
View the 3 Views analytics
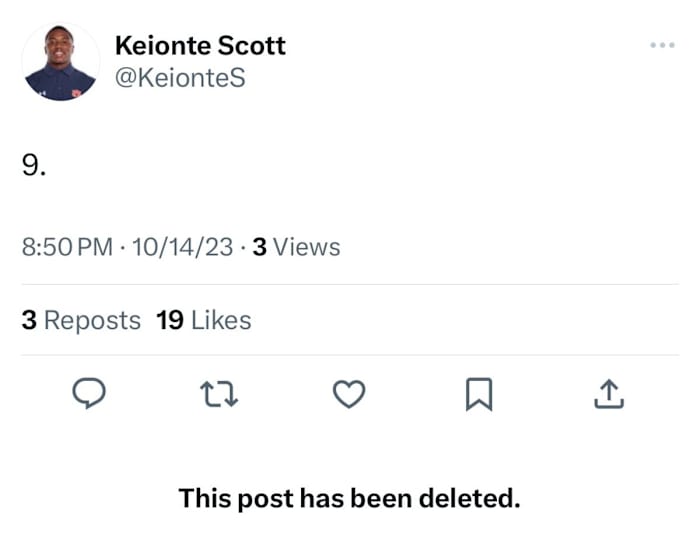point(296,247)
